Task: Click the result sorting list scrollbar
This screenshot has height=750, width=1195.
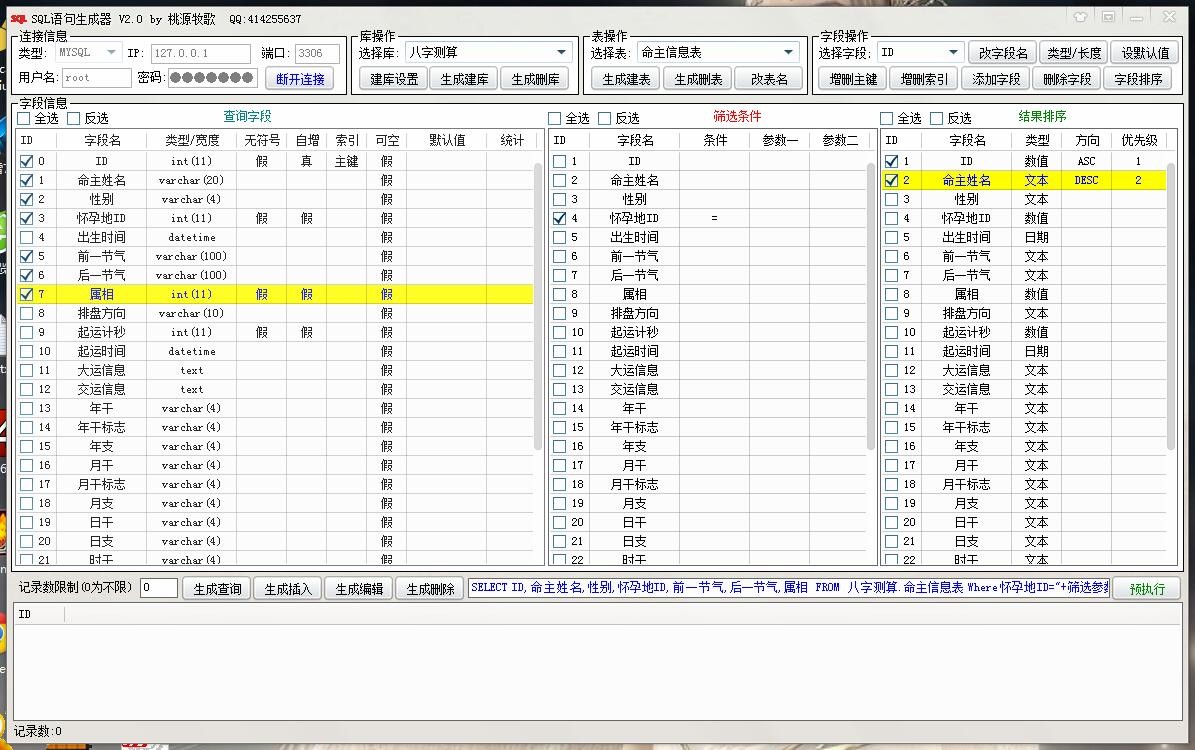Action: click(x=1171, y=306)
